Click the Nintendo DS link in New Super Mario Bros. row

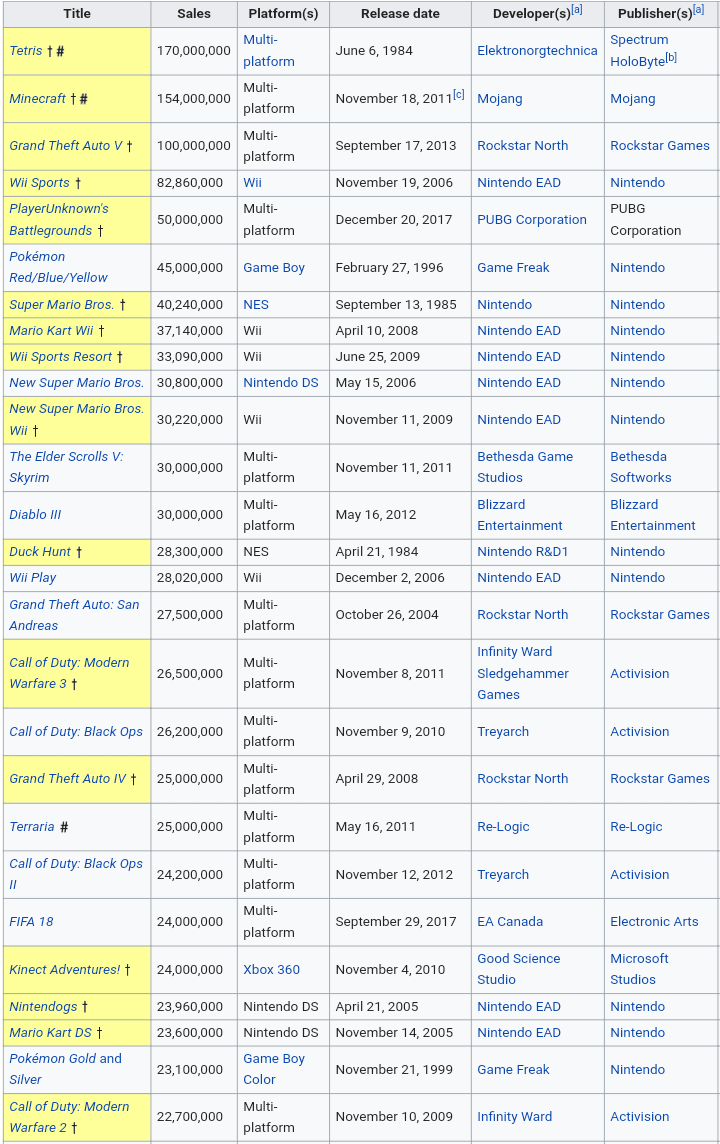click(x=281, y=383)
